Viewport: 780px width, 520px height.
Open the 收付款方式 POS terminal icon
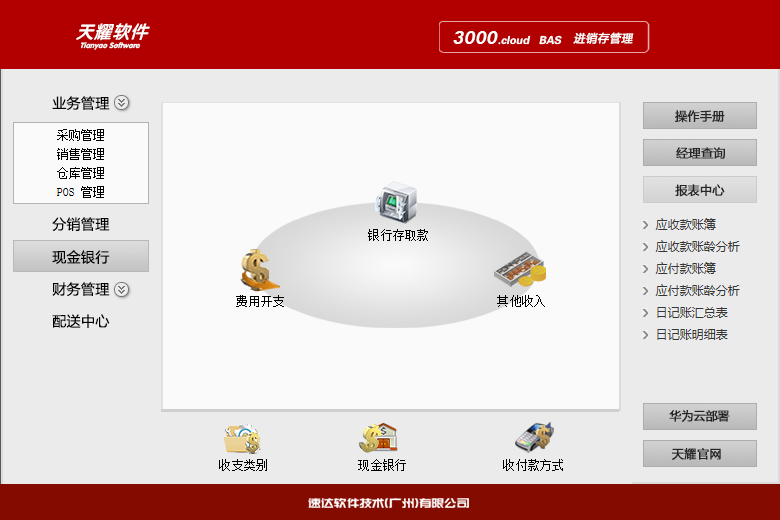pyautogui.click(x=534, y=437)
